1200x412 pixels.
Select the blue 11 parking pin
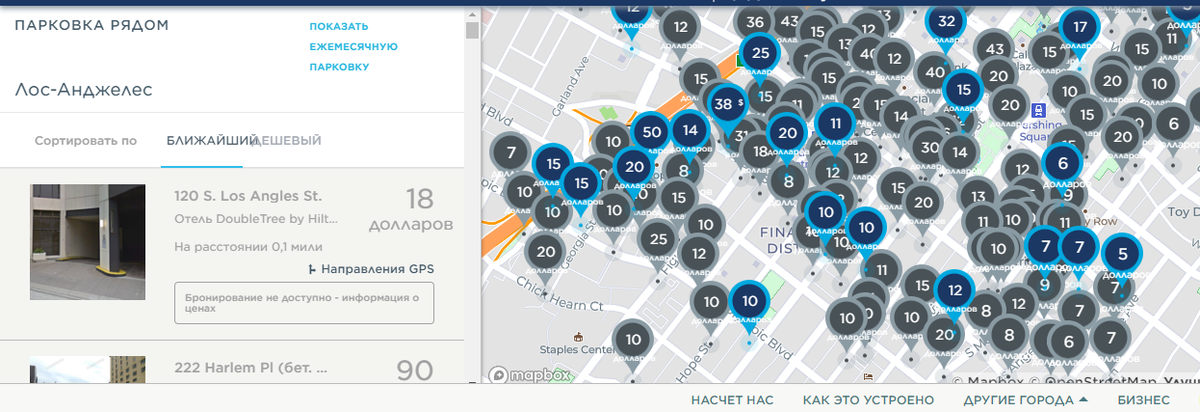click(834, 123)
